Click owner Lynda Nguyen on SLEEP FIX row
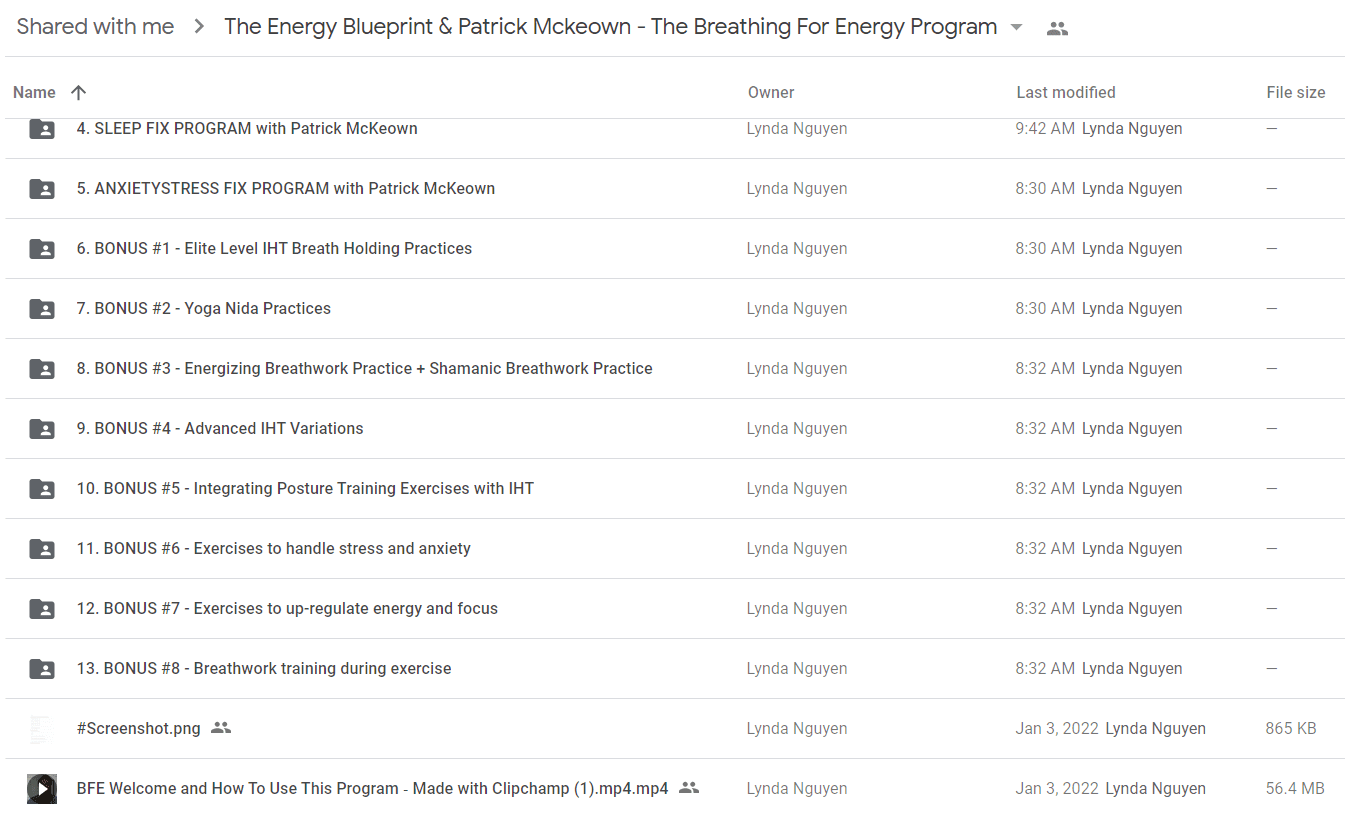This screenshot has width=1345, height=813. [797, 128]
